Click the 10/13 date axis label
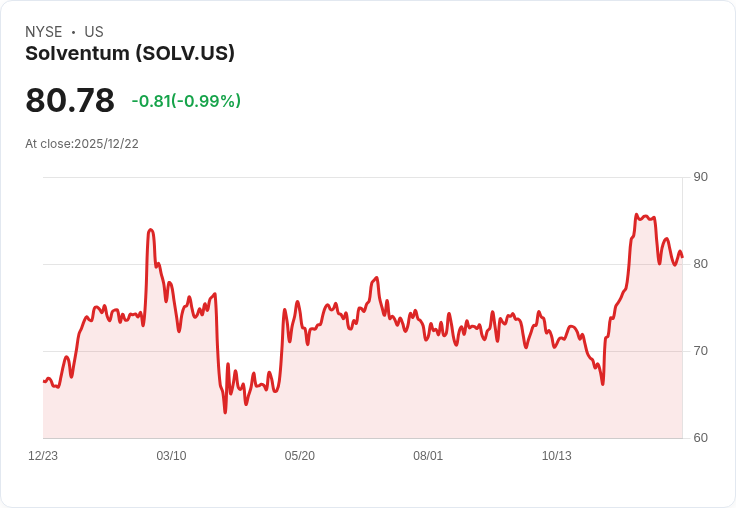This screenshot has width=736, height=508. pyautogui.click(x=556, y=456)
